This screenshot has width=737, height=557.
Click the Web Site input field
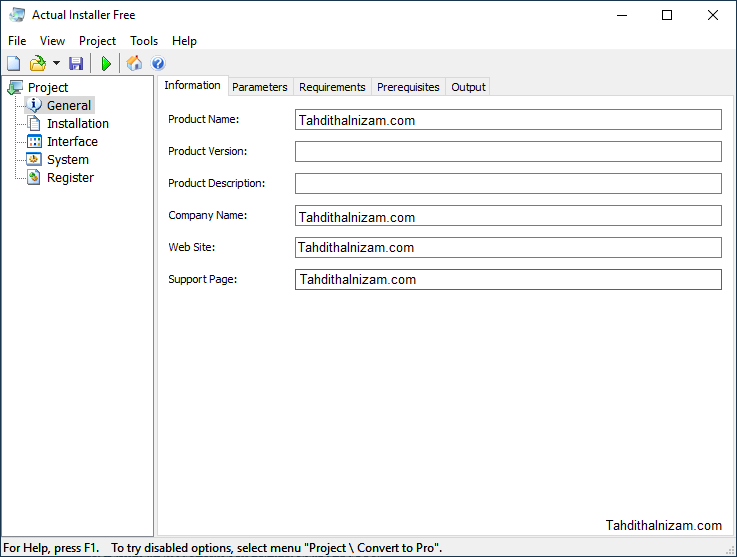tap(508, 247)
